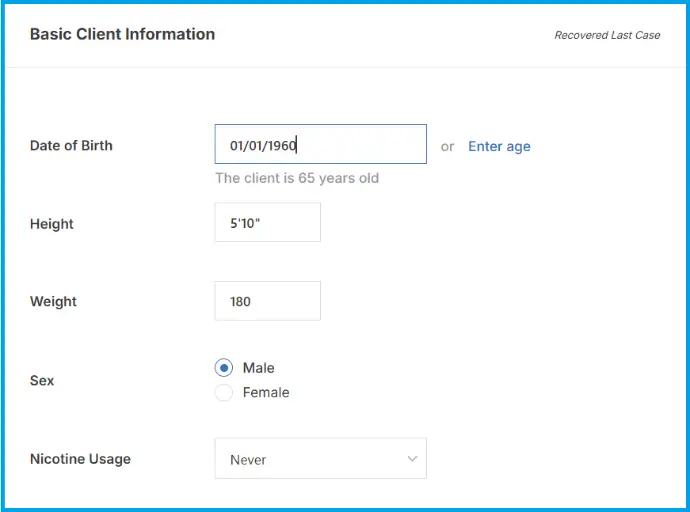
Task: Click the chevron arrow in Nicotine dropdown
Action: pos(412,459)
